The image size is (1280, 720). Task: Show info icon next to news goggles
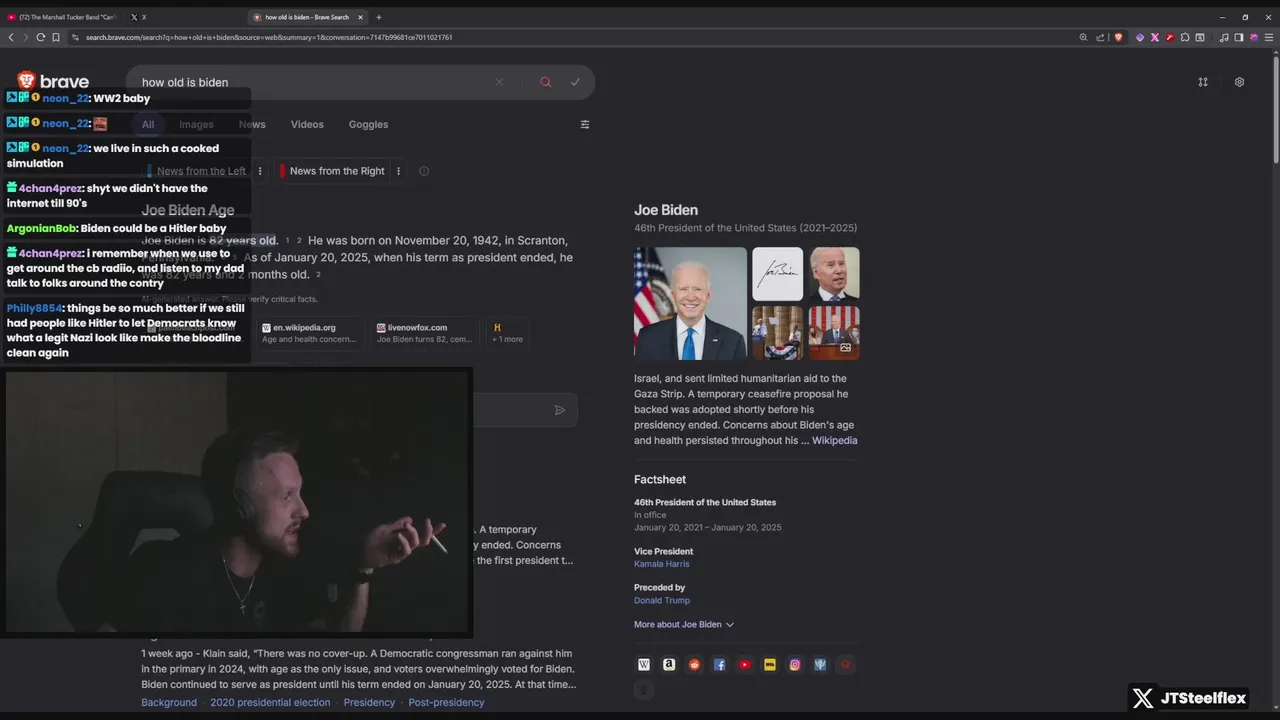424,171
